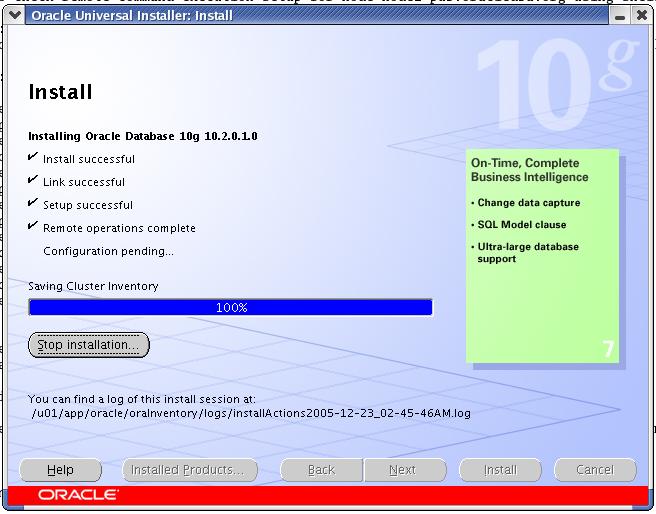
Task: Select the 'Setup successful' status text
Action: (x=88, y=205)
